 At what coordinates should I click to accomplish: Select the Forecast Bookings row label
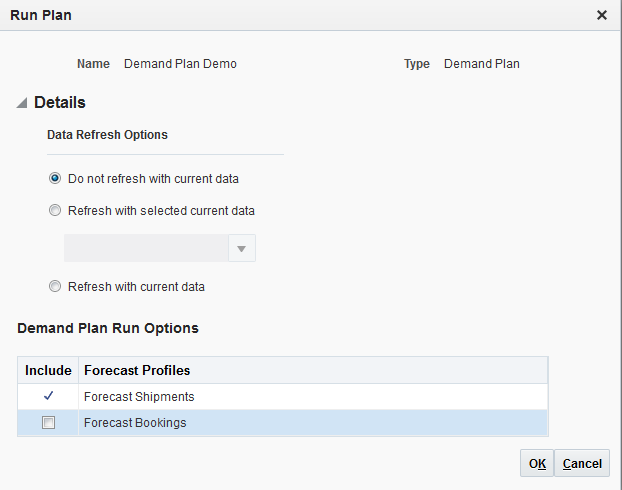point(135,423)
